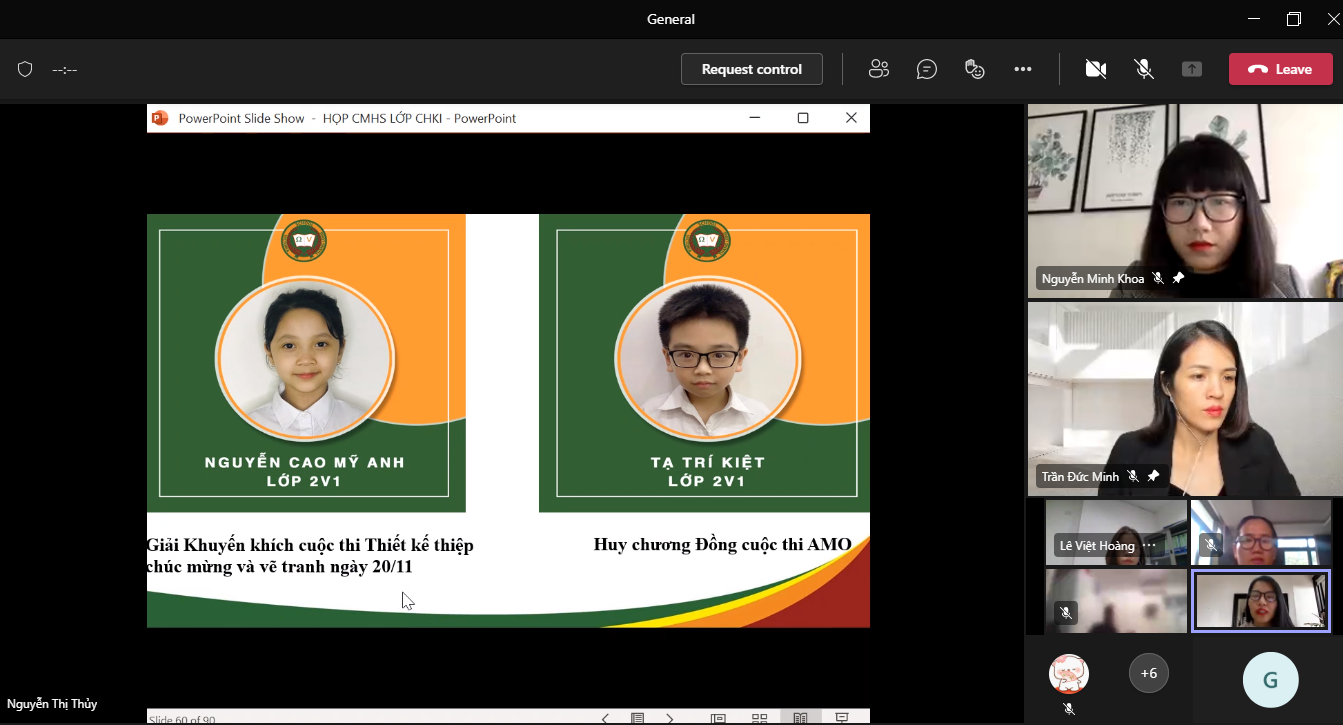Expand the +6 additional participants

(1149, 674)
